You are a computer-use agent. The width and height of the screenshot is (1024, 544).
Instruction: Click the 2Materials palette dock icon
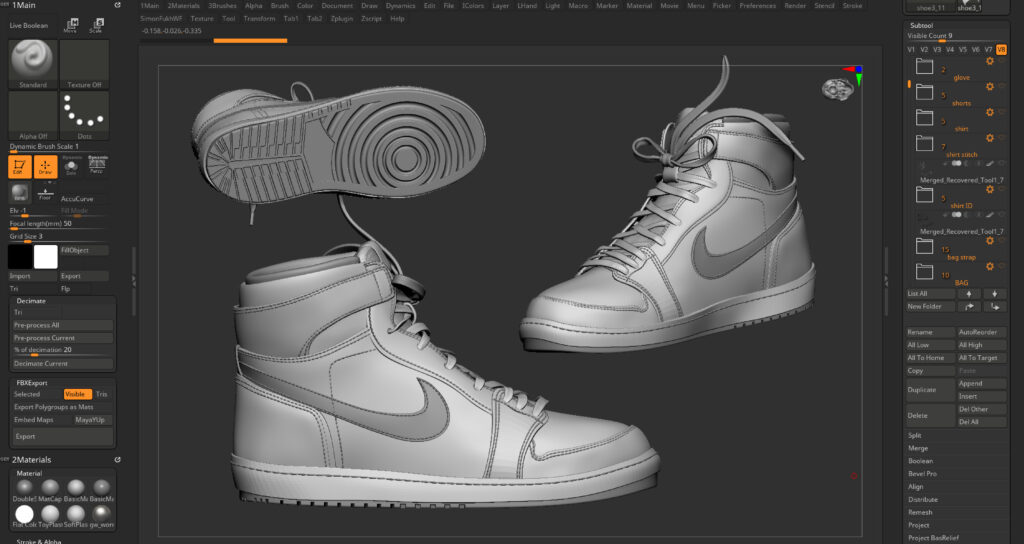[118, 460]
